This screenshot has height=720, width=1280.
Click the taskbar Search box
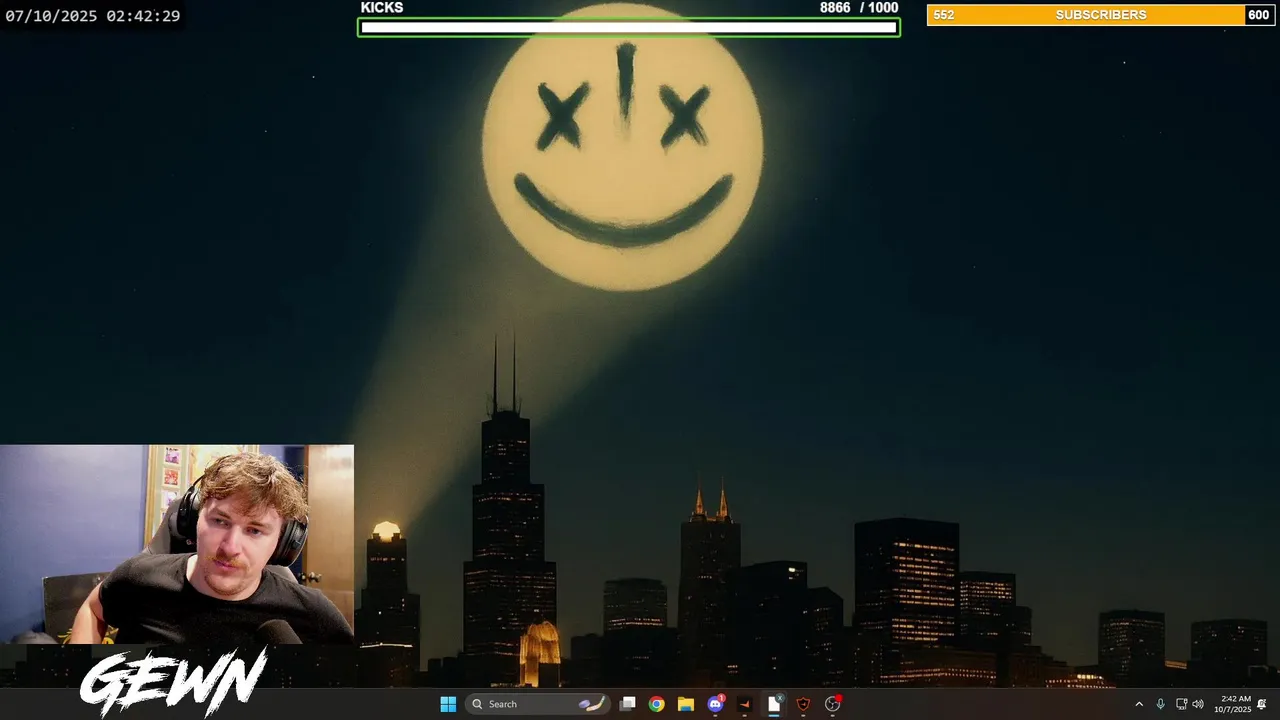tap(537, 704)
